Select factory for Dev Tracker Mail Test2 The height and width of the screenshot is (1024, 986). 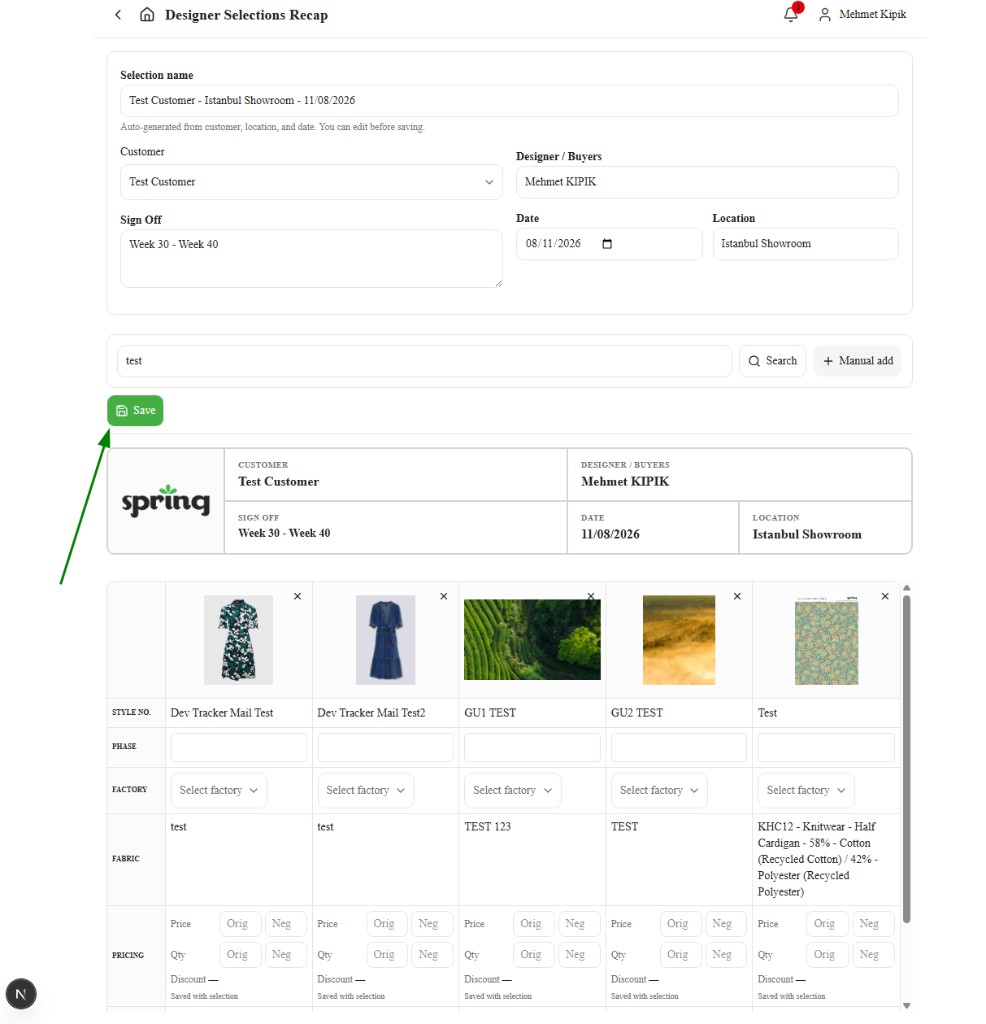(365, 790)
